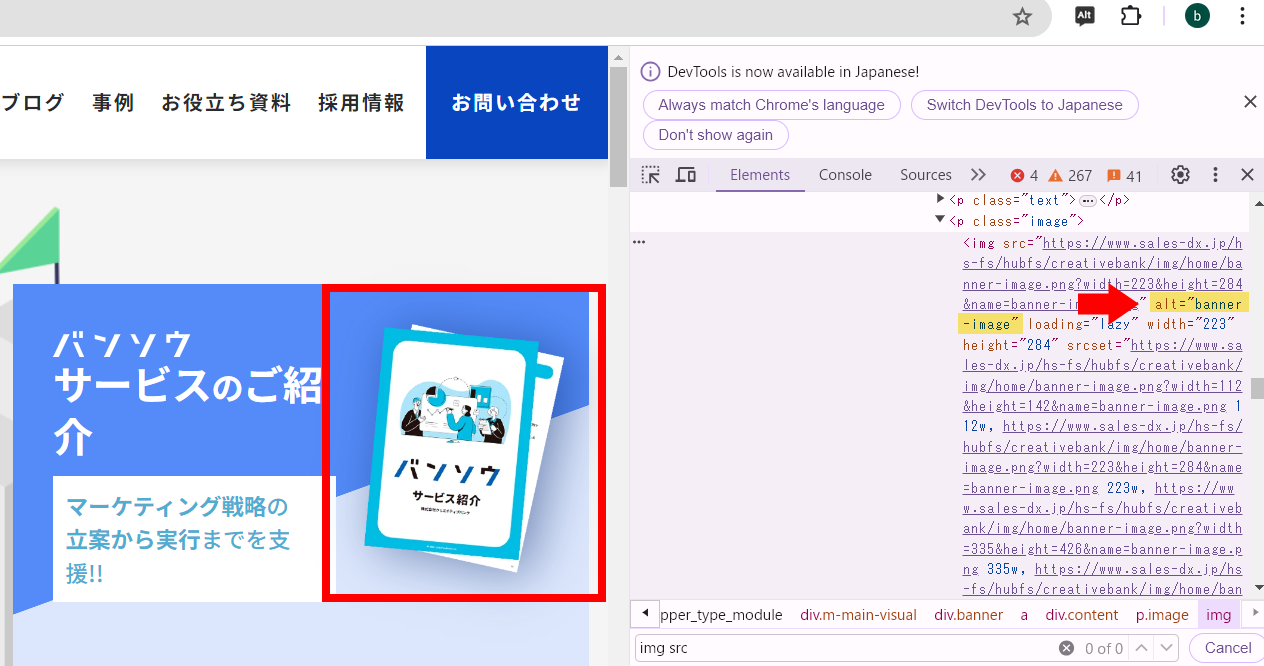Open the 採用情報 navigation link
This screenshot has height=666, width=1264.
361,102
